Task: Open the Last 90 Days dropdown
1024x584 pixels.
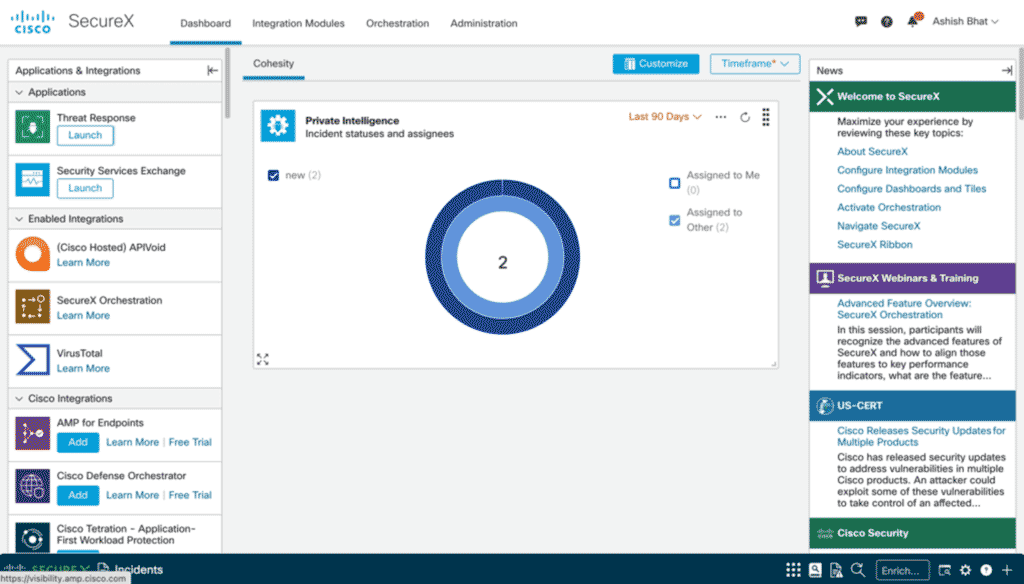Action: pos(665,117)
